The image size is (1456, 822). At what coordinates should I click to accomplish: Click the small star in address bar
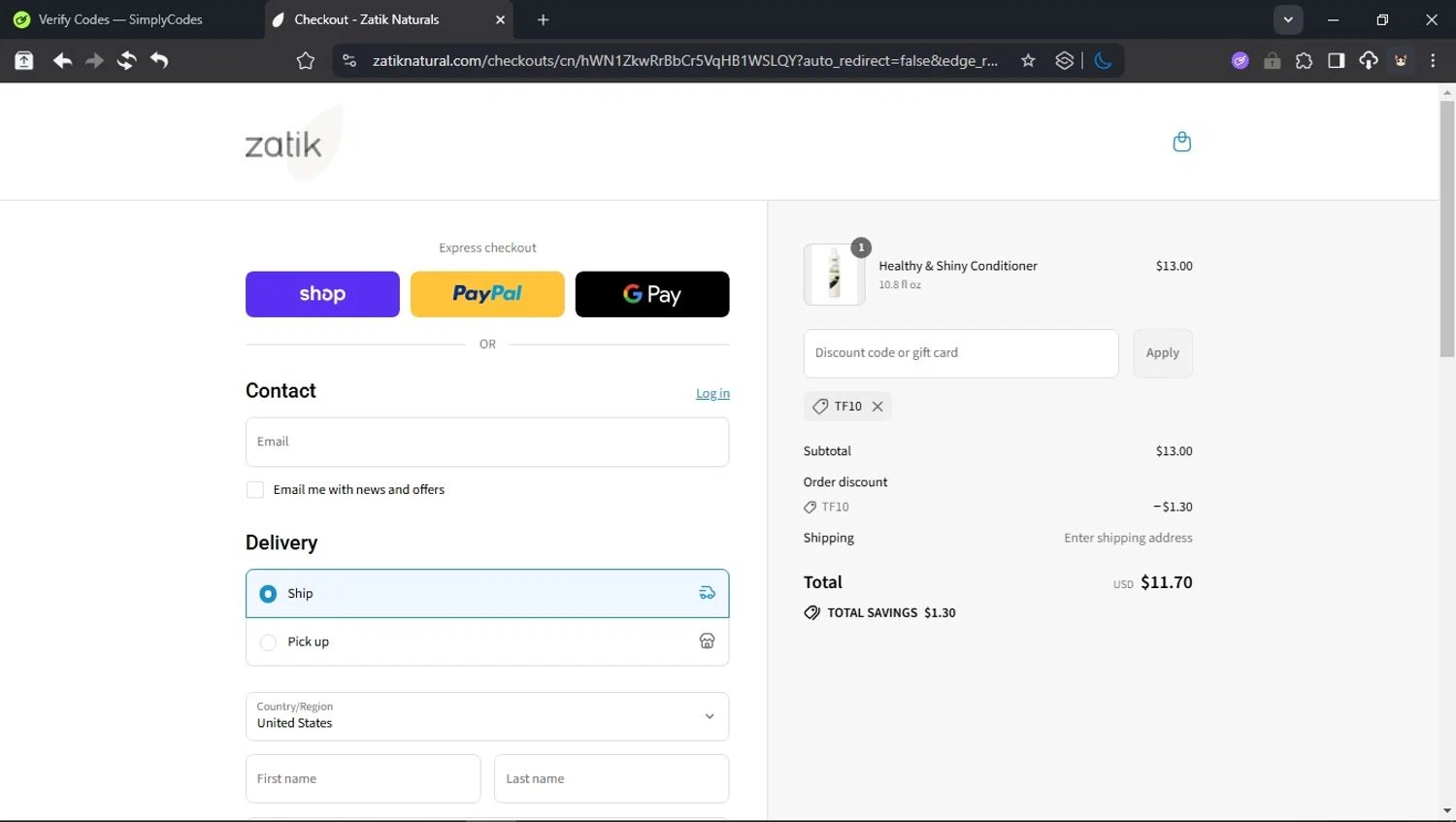pos(1028,61)
